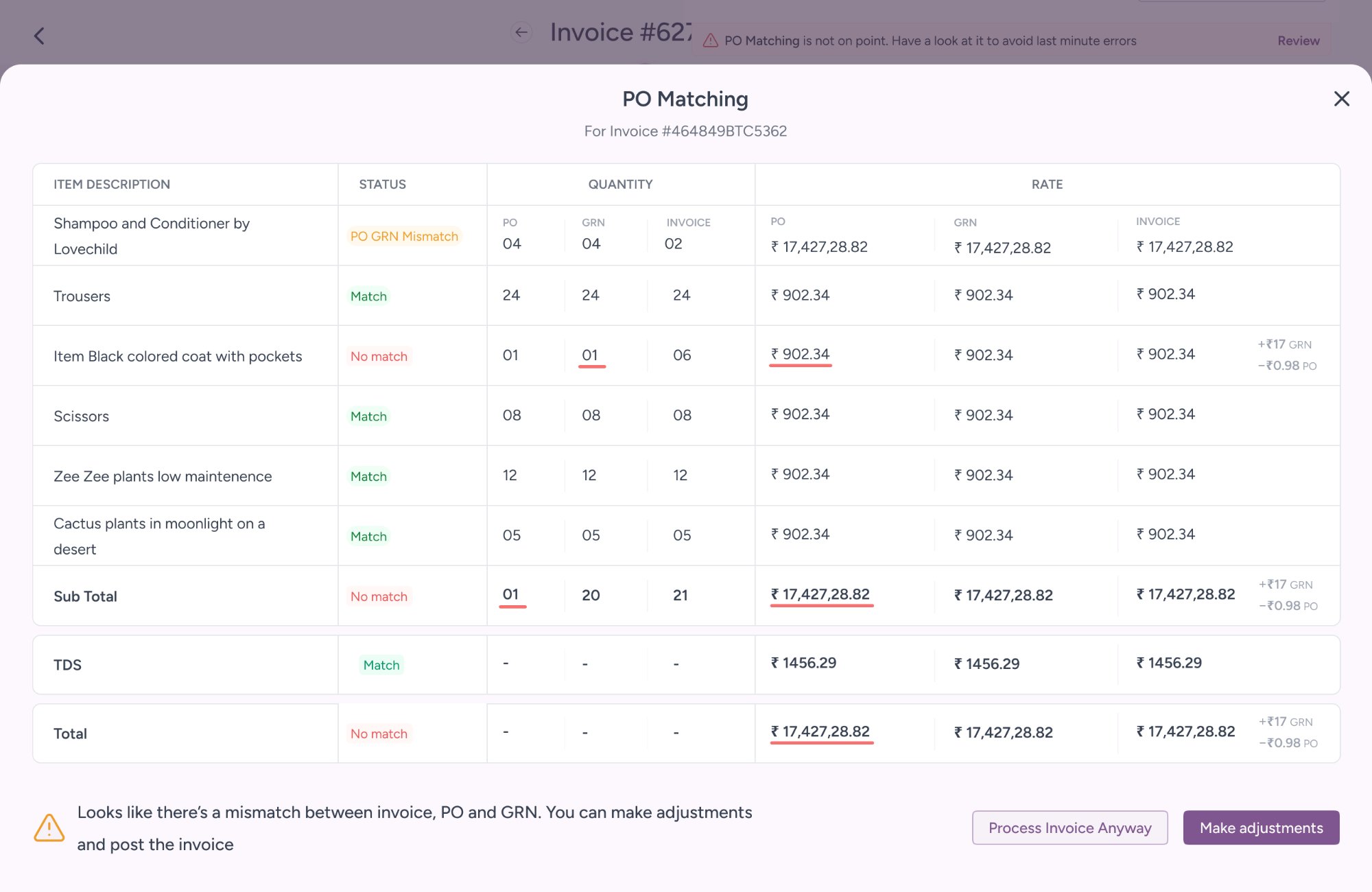Click the back chevron at top left

(x=39, y=36)
